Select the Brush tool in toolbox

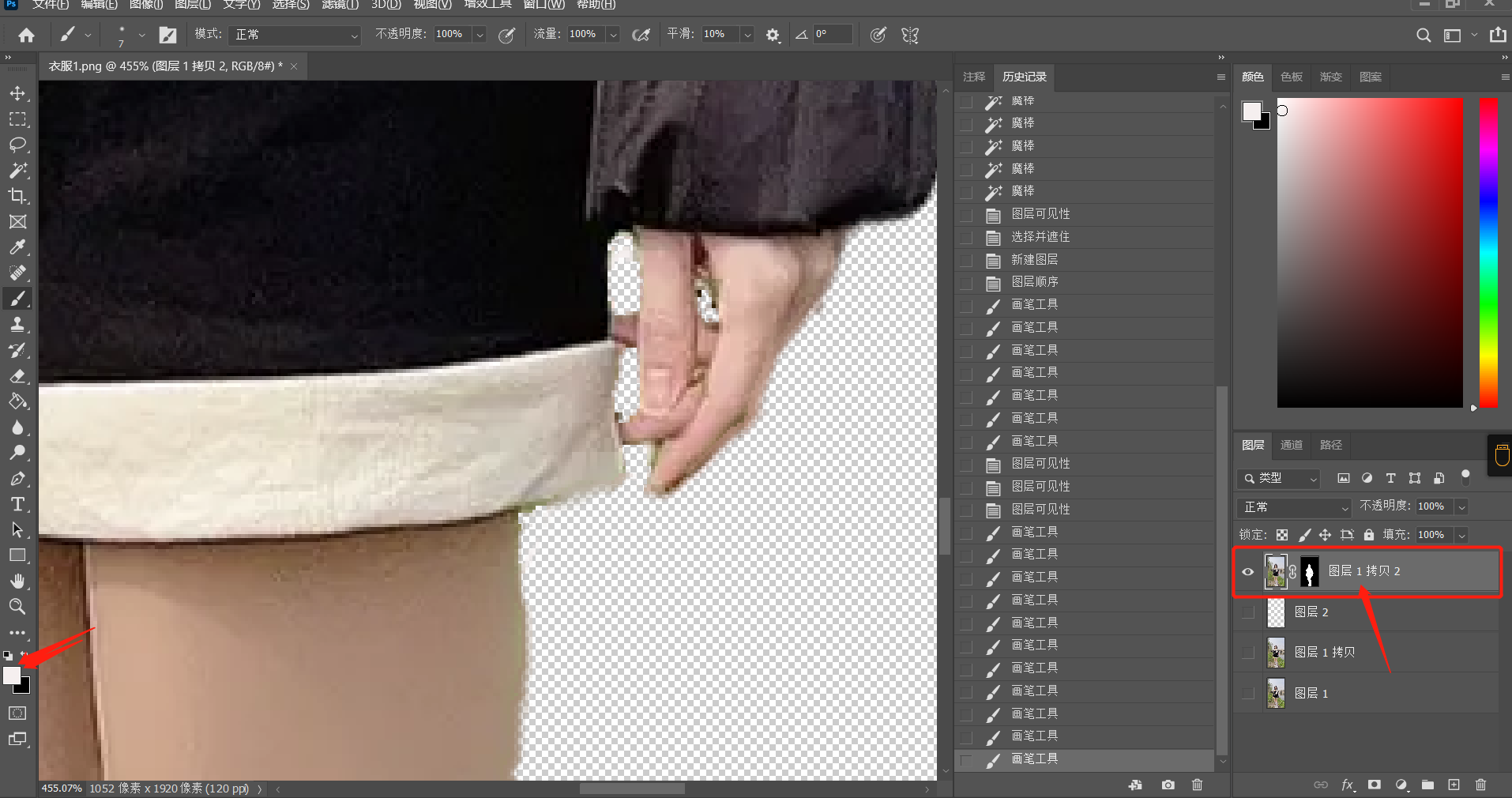click(17, 299)
